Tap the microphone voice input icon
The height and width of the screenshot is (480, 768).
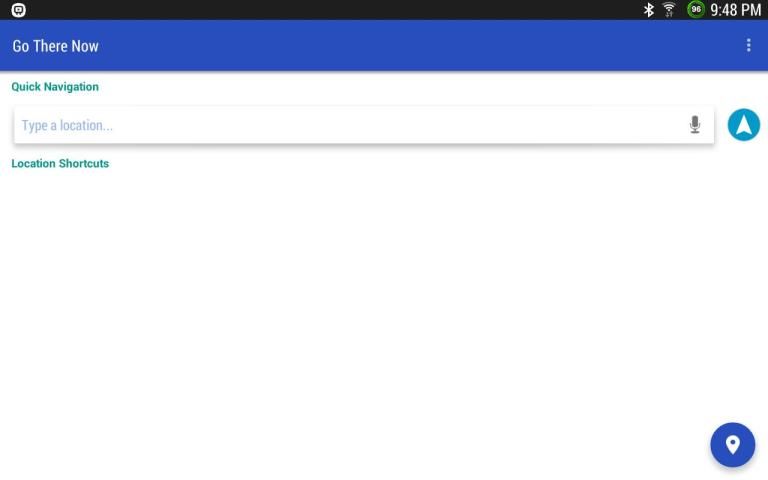(695, 125)
